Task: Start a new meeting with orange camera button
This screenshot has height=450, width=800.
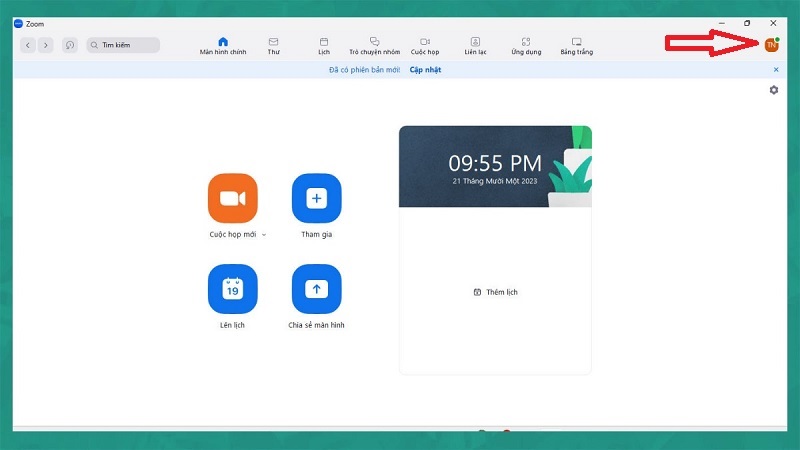Action: point(232,198)
